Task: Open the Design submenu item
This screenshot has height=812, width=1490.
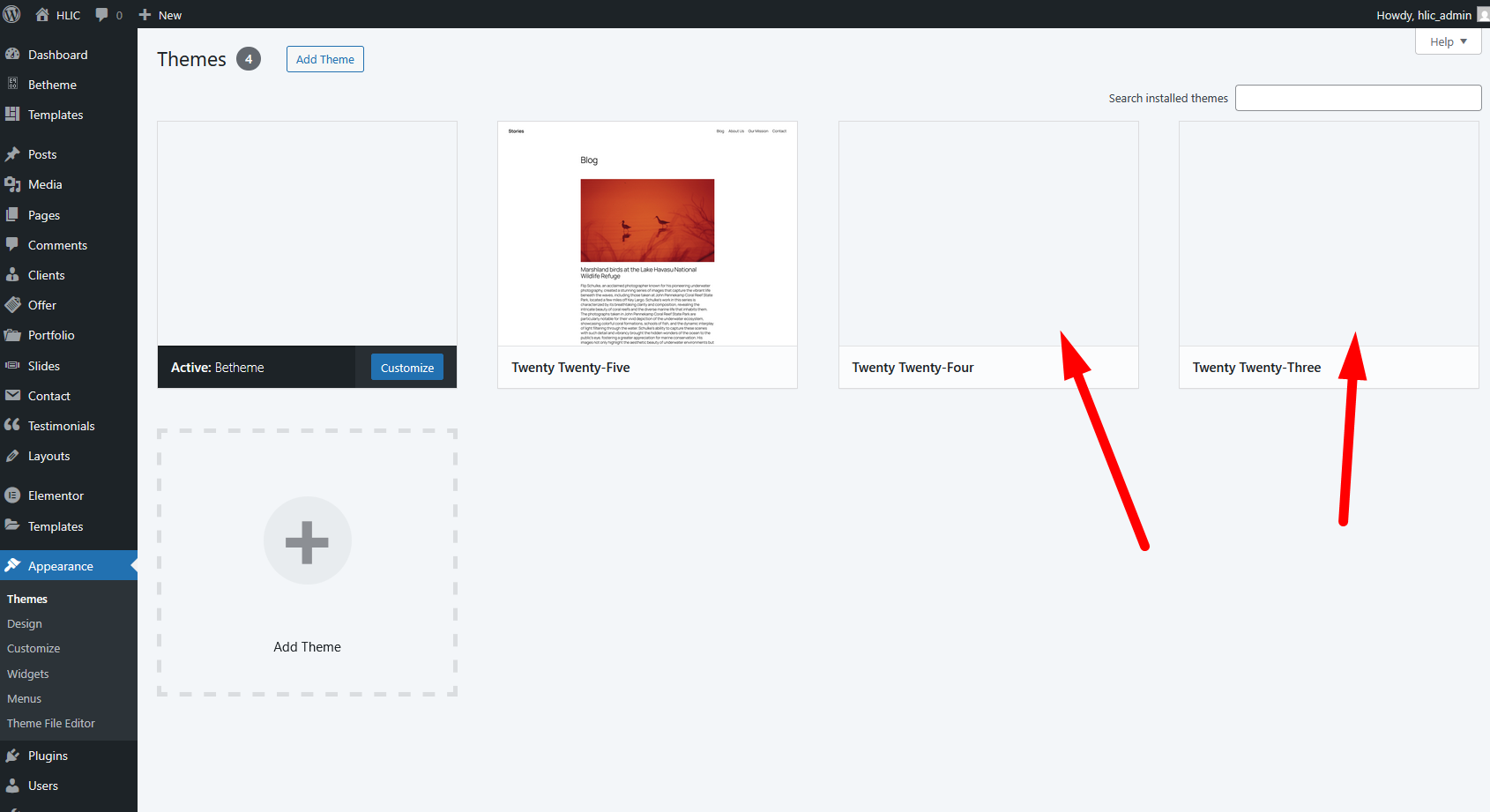Action: click(25, 623)
